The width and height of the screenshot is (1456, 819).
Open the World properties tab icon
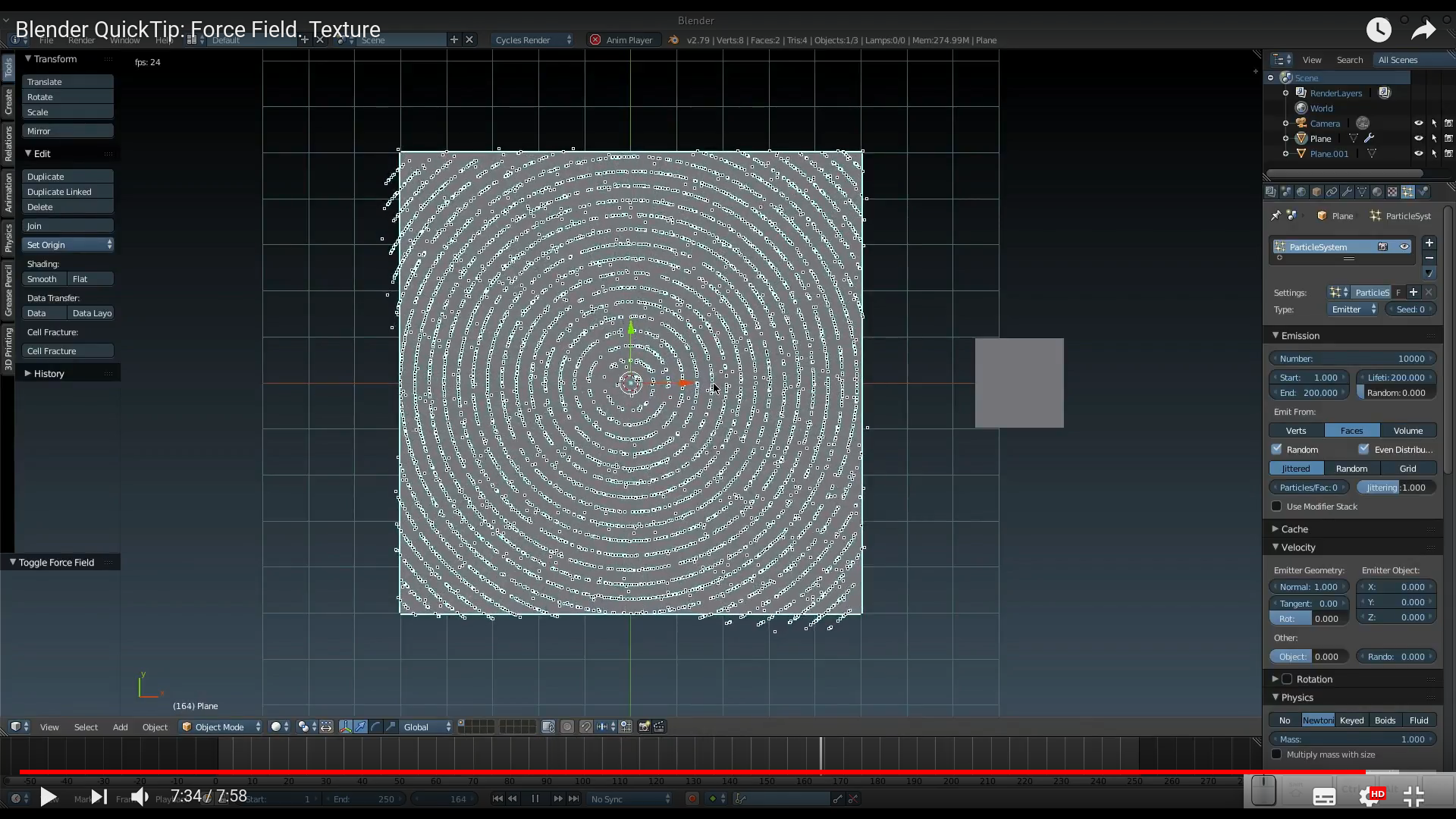click(1301, 192)
